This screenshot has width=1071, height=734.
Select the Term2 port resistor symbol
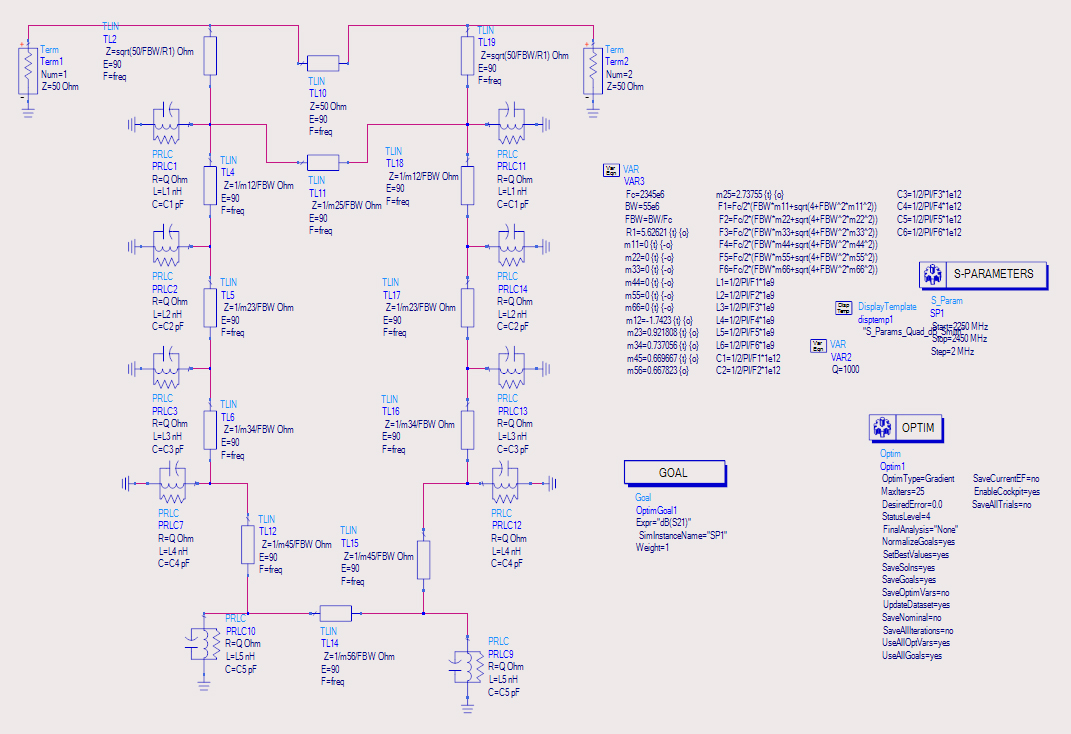[593, 71]
